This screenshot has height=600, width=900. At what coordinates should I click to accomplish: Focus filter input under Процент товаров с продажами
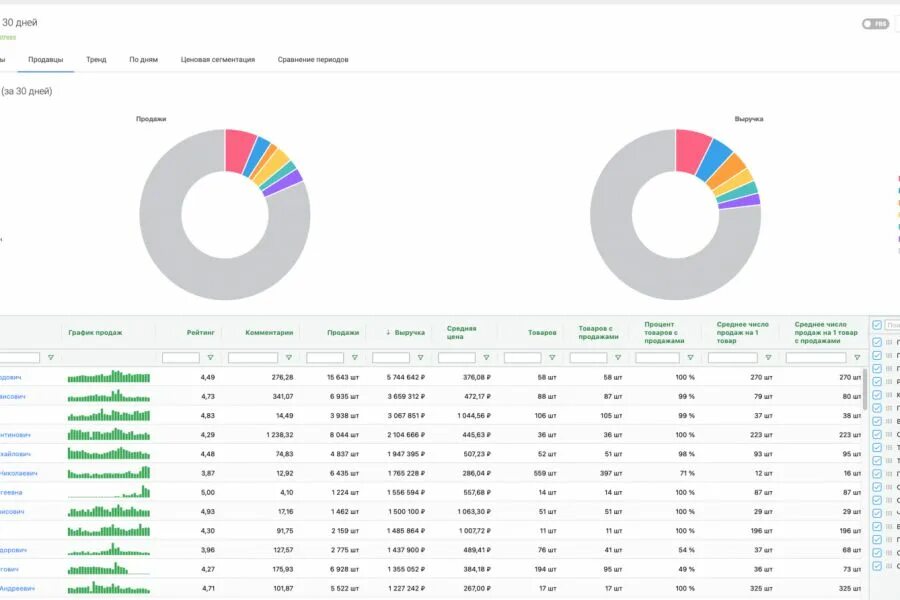(657, 358)
